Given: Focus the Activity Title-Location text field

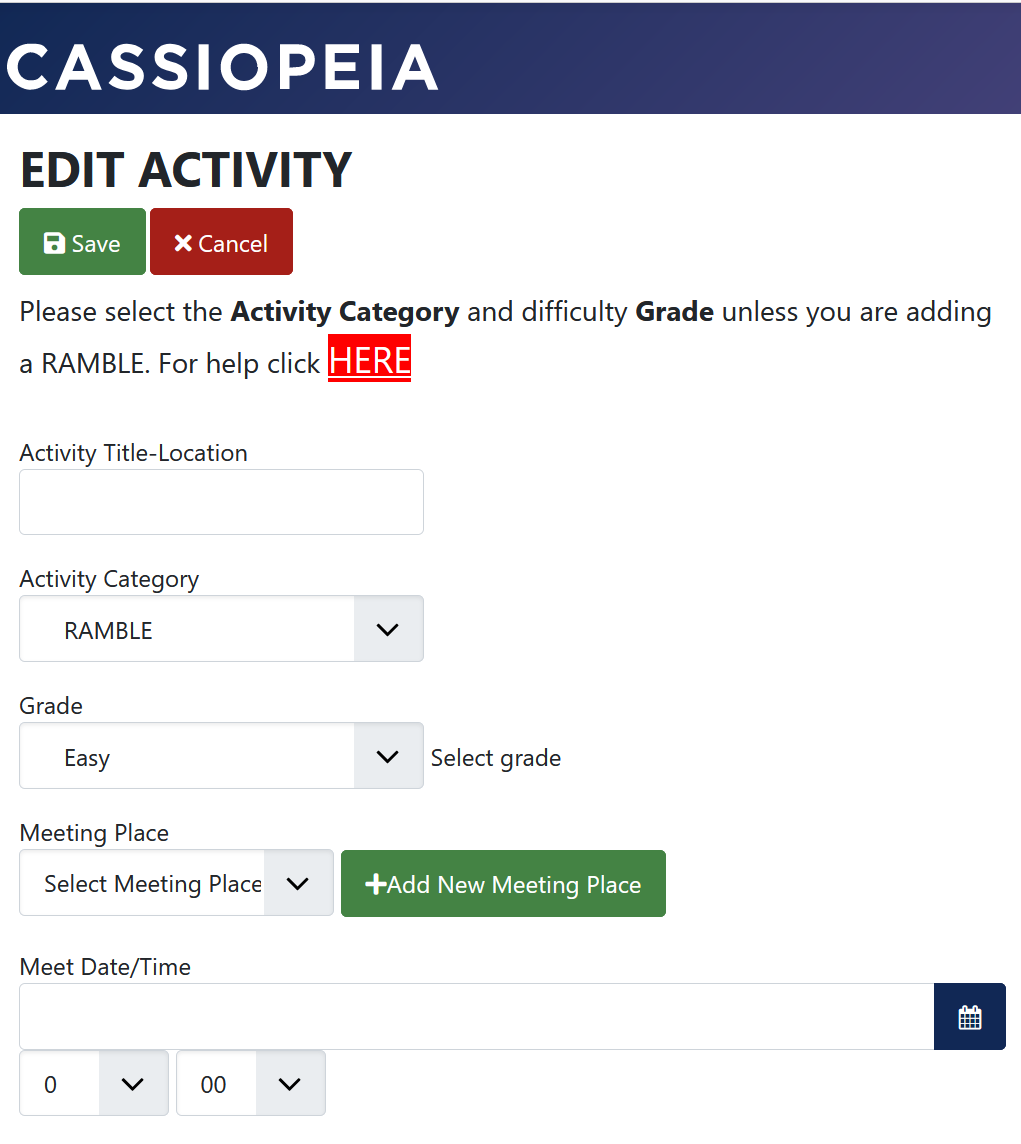Looking at the screenshot, I should 221,502.
